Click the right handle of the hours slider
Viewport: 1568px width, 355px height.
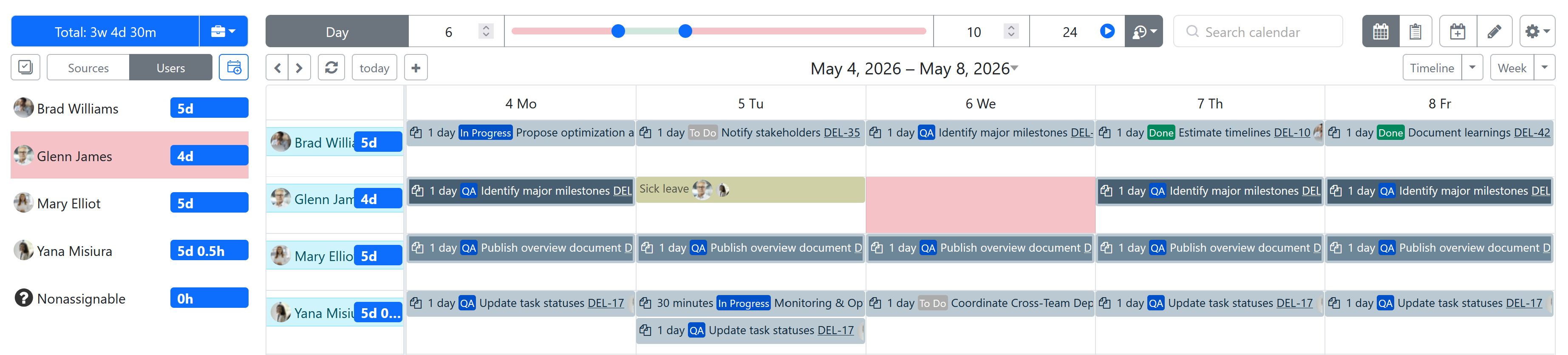click(685, 31)
